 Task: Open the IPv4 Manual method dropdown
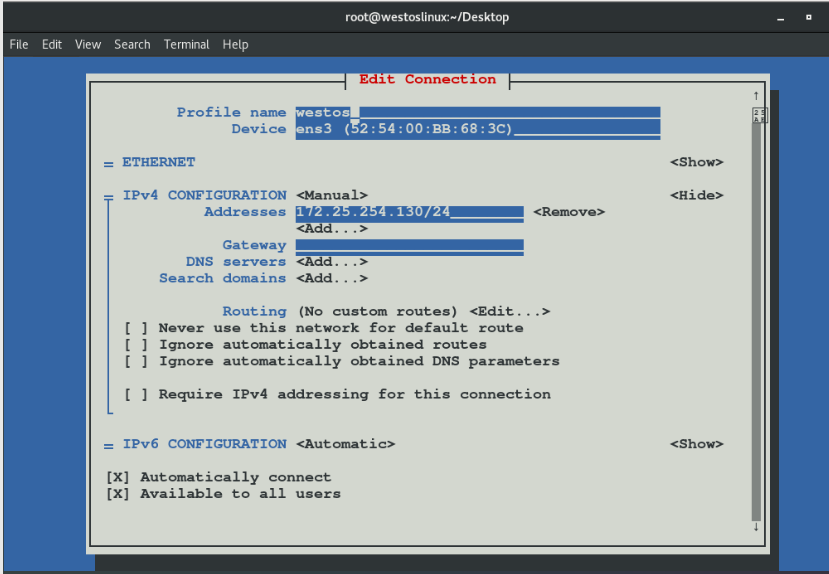(331, 196)
